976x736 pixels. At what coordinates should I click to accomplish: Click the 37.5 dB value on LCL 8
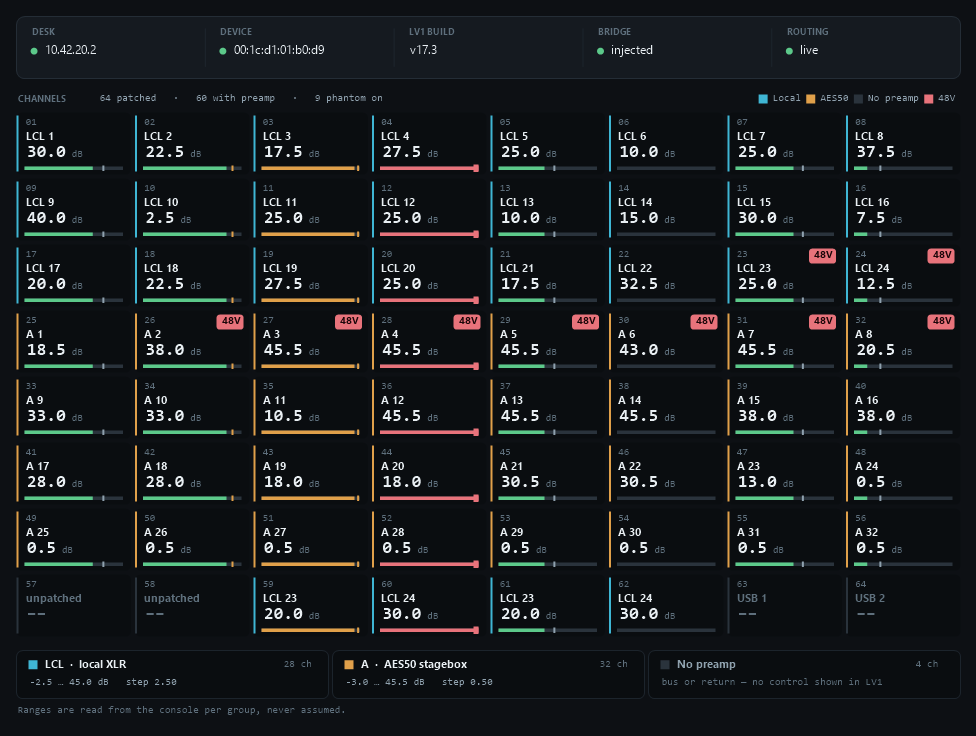pos(883,152)
